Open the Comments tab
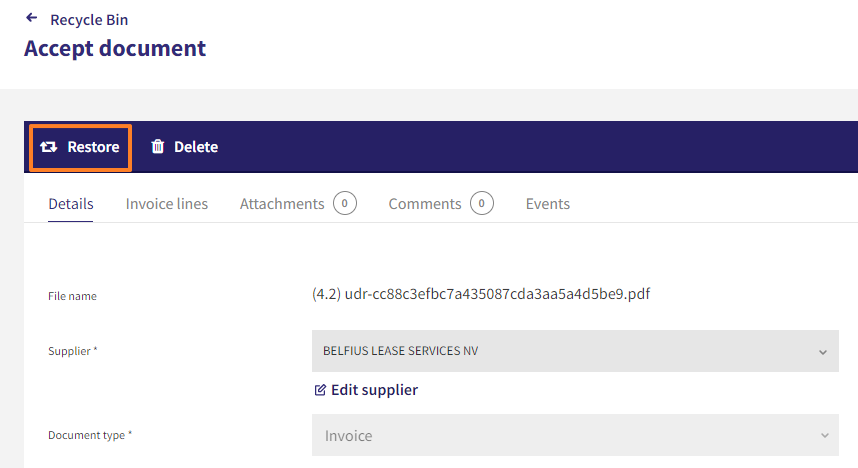Viewport: 858px width, 468px height. coord(425,204)
